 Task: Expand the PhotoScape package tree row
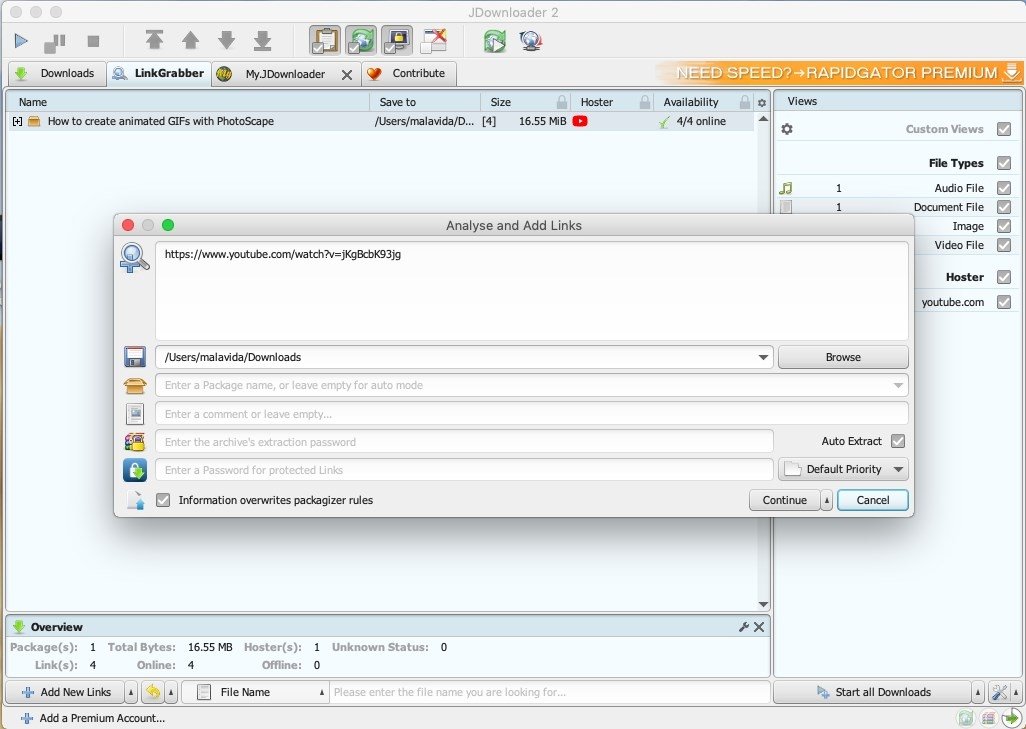click(x=17, y=121)
